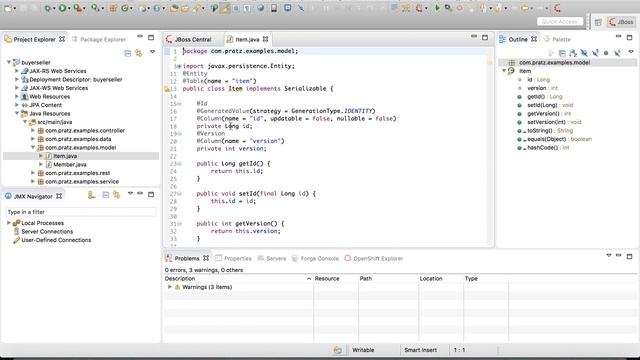
Task: Launch BrowserSim phone icon in toolbar
Action: pos(274,8)
